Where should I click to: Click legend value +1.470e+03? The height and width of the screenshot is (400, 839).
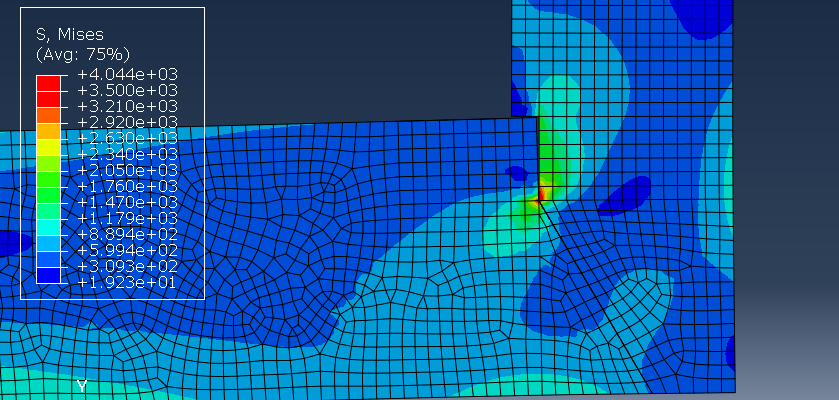[127, 202]
